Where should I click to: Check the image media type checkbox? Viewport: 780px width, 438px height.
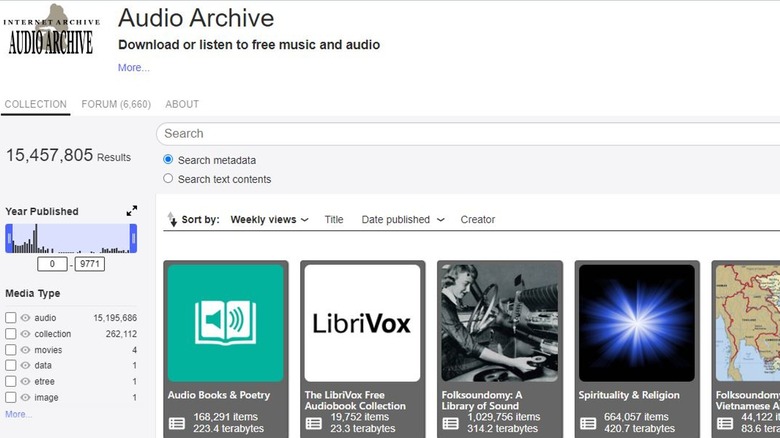pos(10,397)
